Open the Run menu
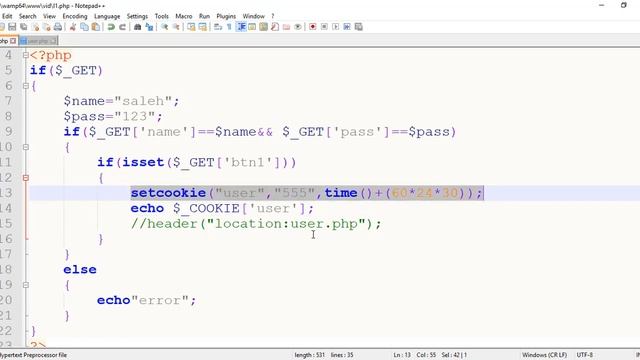 point(204,16)
